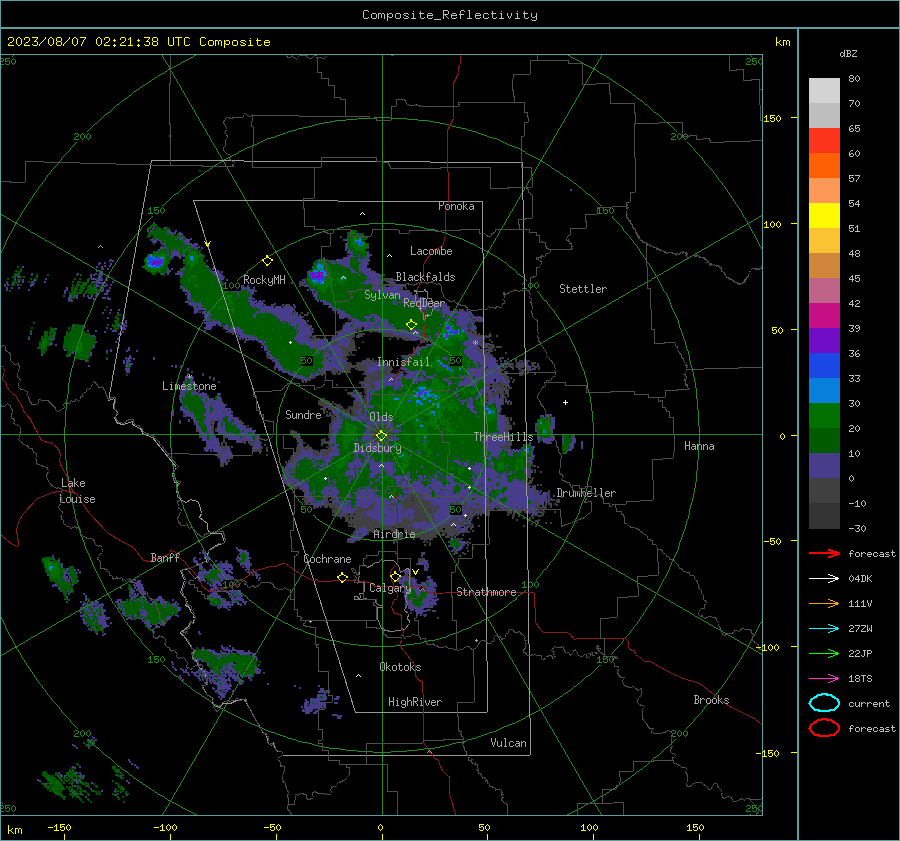Click the Vulcan city label

(508, 743)
